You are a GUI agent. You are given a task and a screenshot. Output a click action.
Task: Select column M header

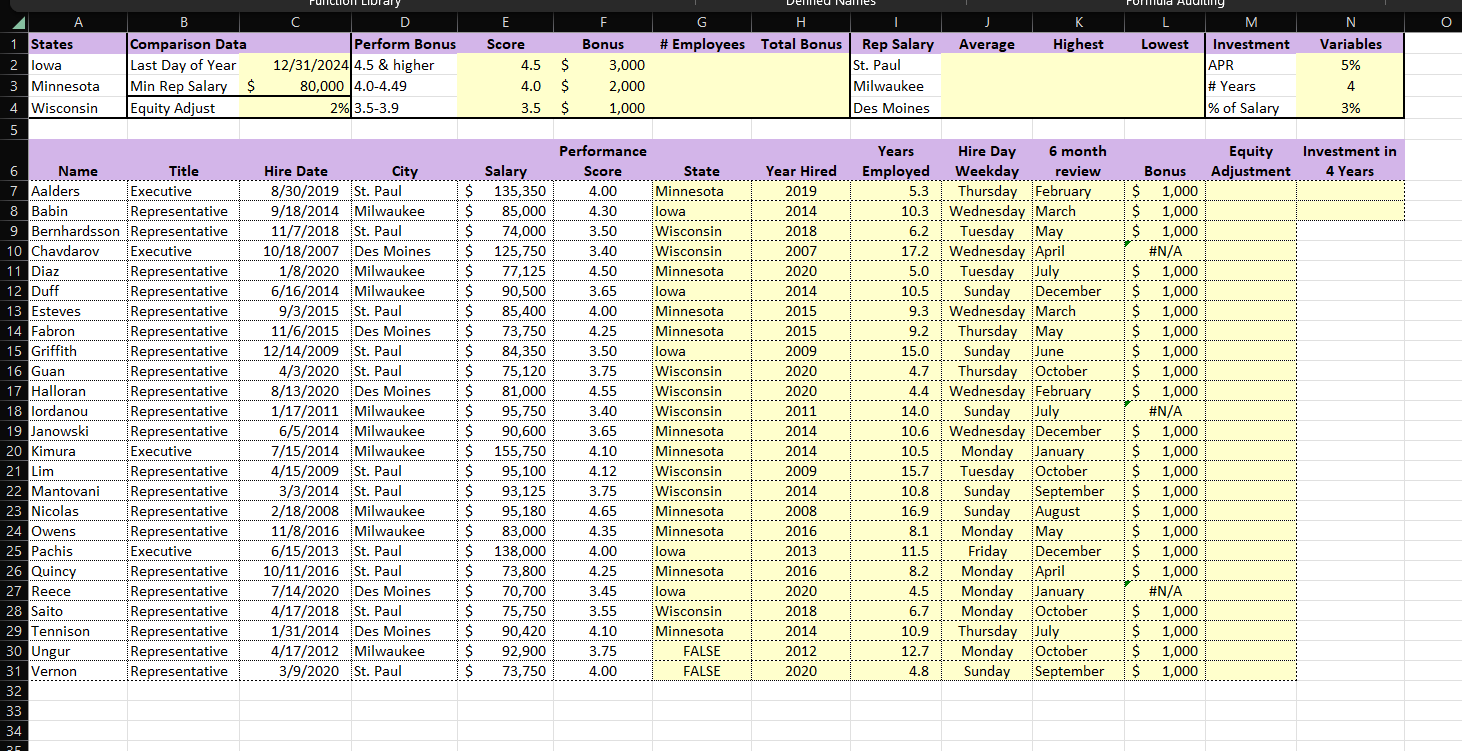point(1250,22)
